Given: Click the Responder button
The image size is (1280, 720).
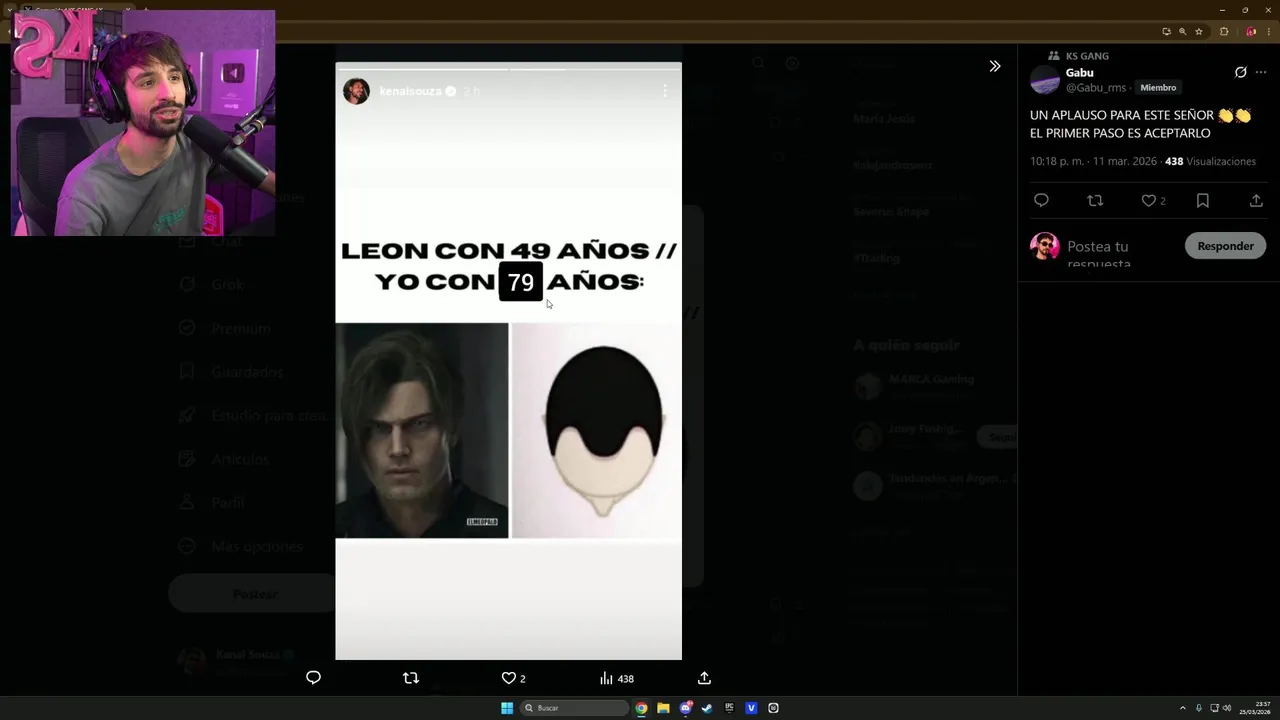Looking at the screenshot, I should point(1225,246).
